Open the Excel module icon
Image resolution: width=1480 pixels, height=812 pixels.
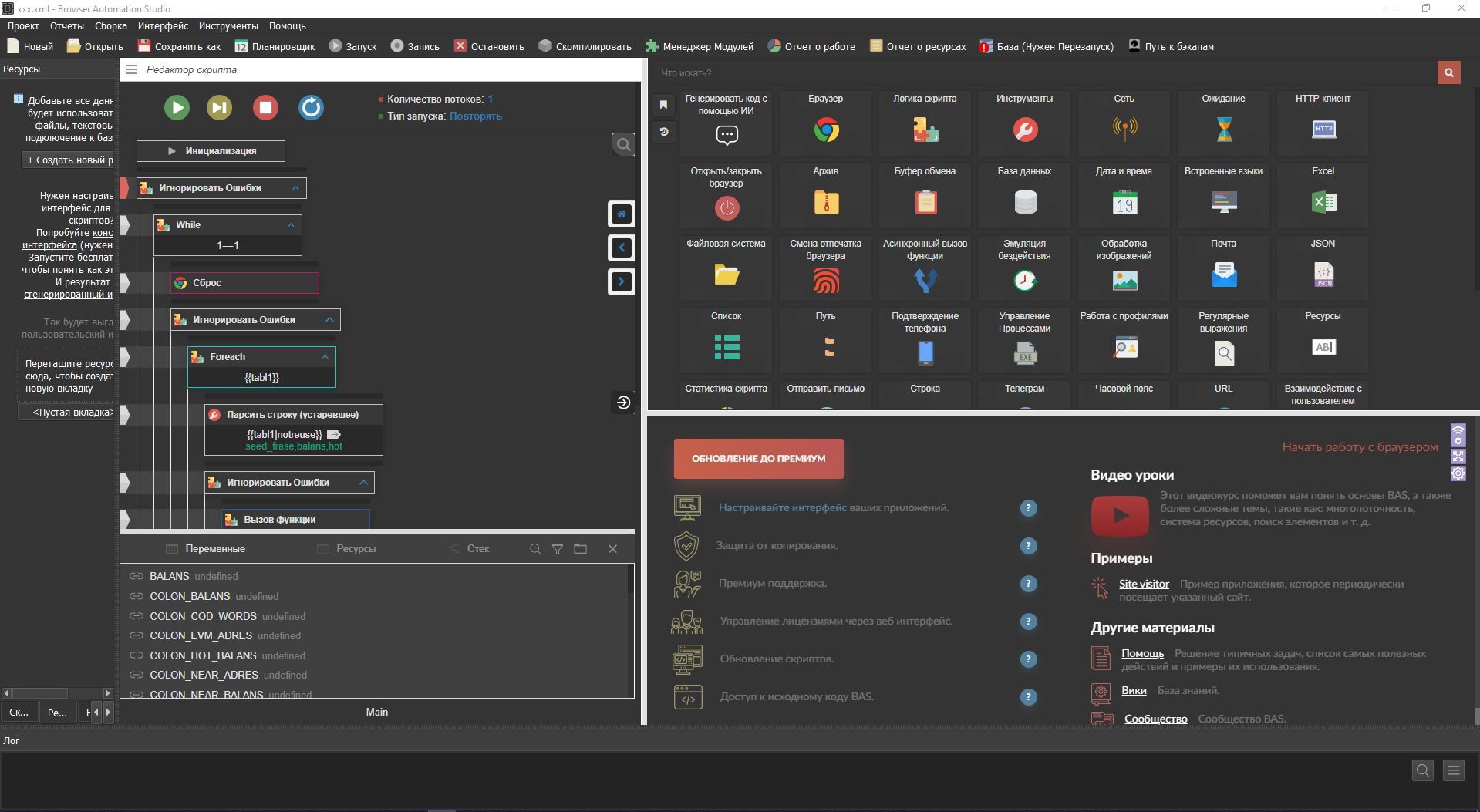coord(1323,202)
